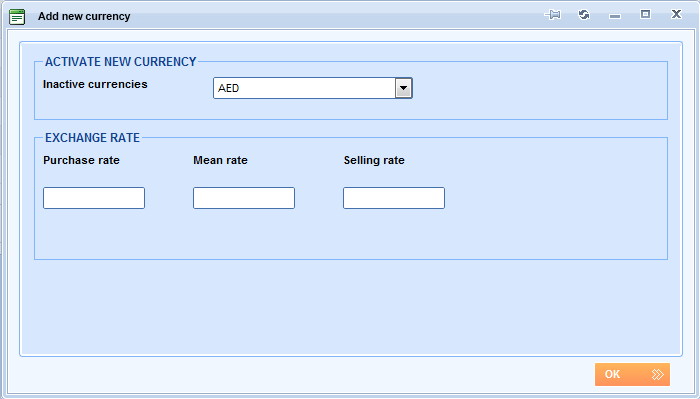Click the refresh icon in title bar
The height and width of the screenshot is (399, 700).
click(584, 15)
